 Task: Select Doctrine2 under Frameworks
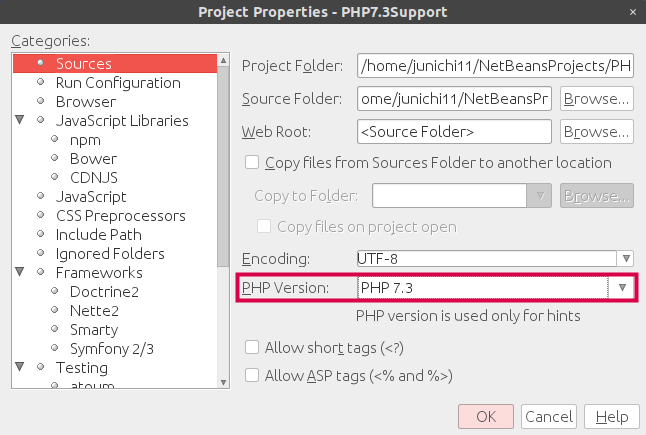tap(104, 292)
